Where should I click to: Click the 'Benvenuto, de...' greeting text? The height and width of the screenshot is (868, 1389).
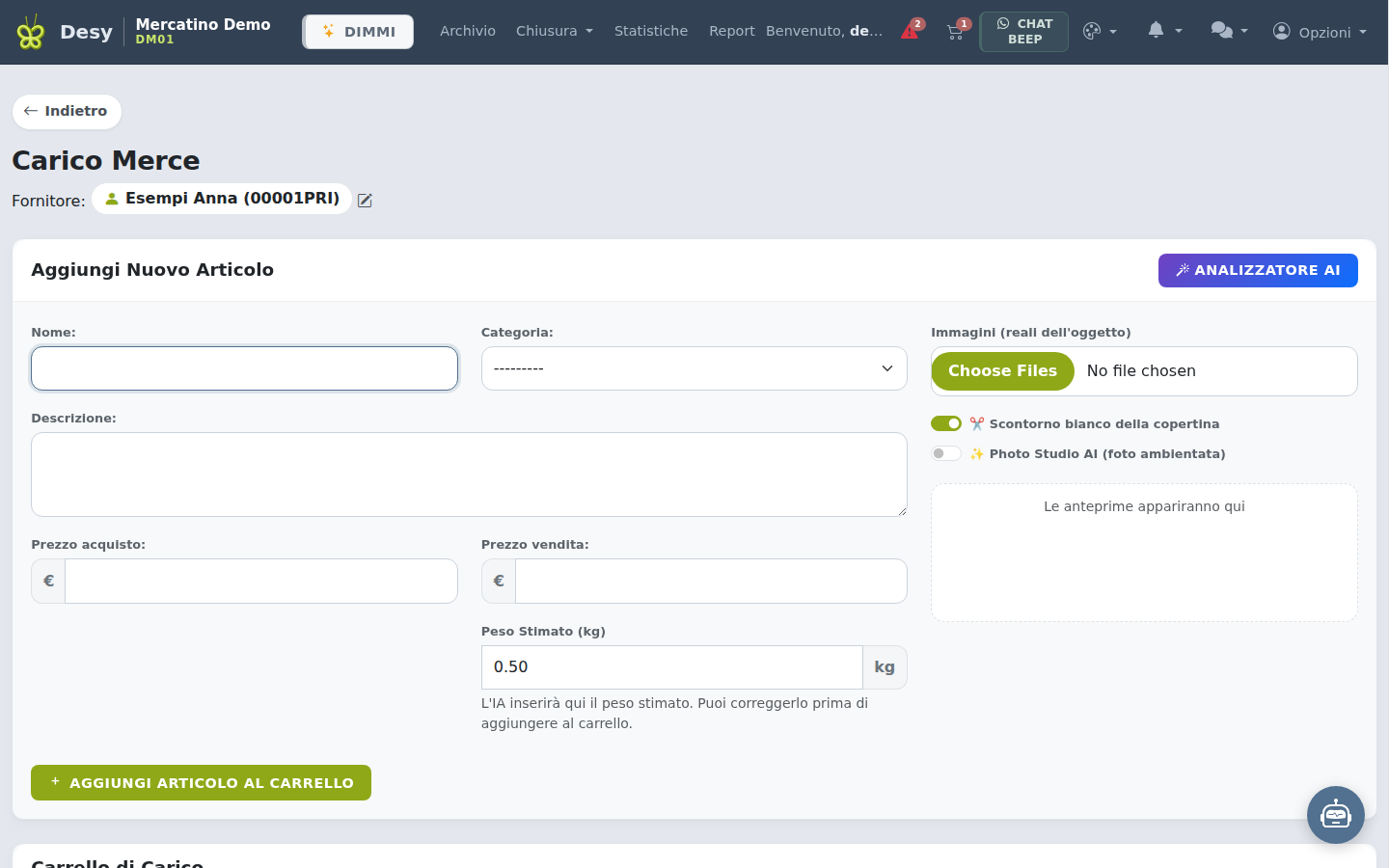[x=824, y=31]
